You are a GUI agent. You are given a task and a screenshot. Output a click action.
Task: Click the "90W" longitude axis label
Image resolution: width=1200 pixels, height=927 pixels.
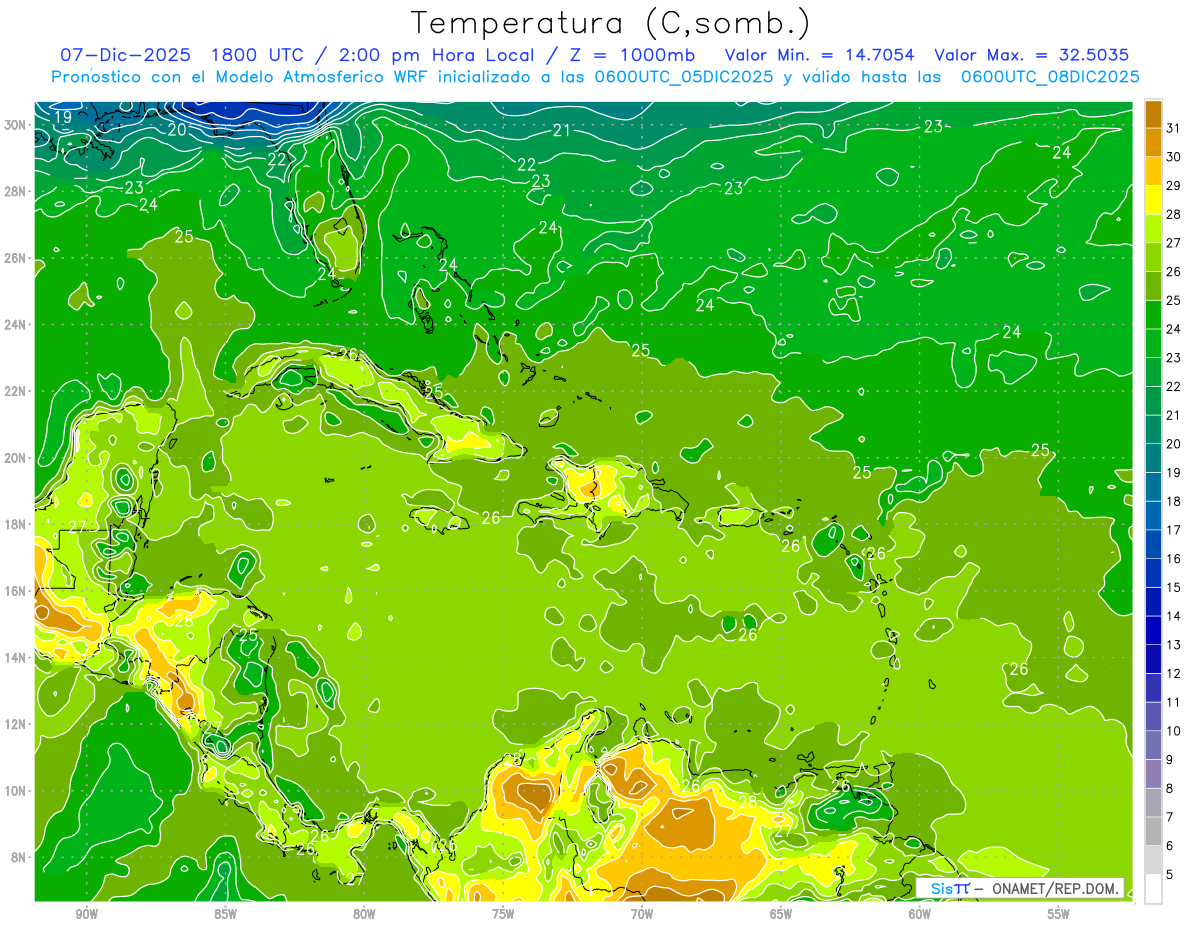pyautogui.click(x=86, y=914)
